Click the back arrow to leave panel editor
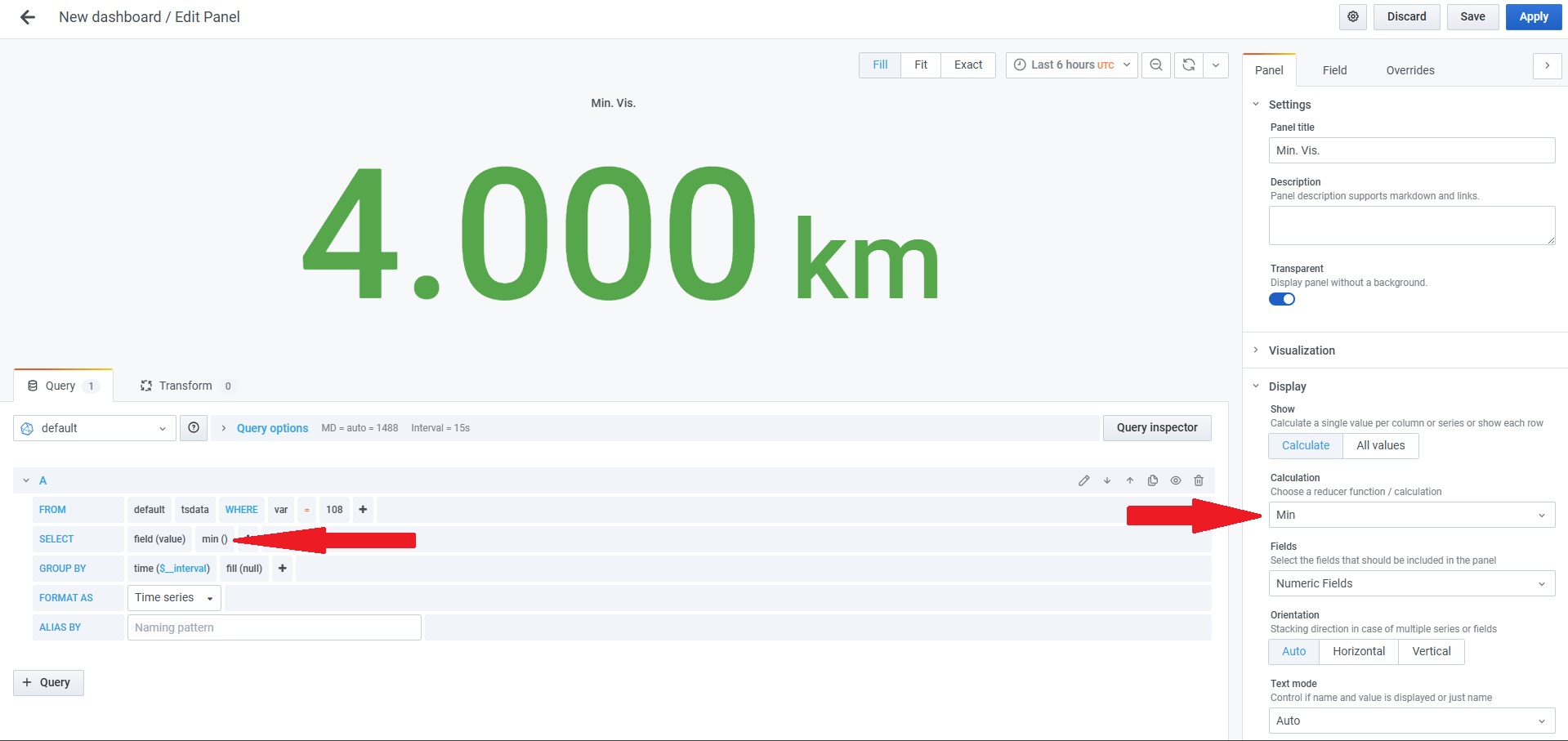The image size is (1568, 741). click(28, 17)
